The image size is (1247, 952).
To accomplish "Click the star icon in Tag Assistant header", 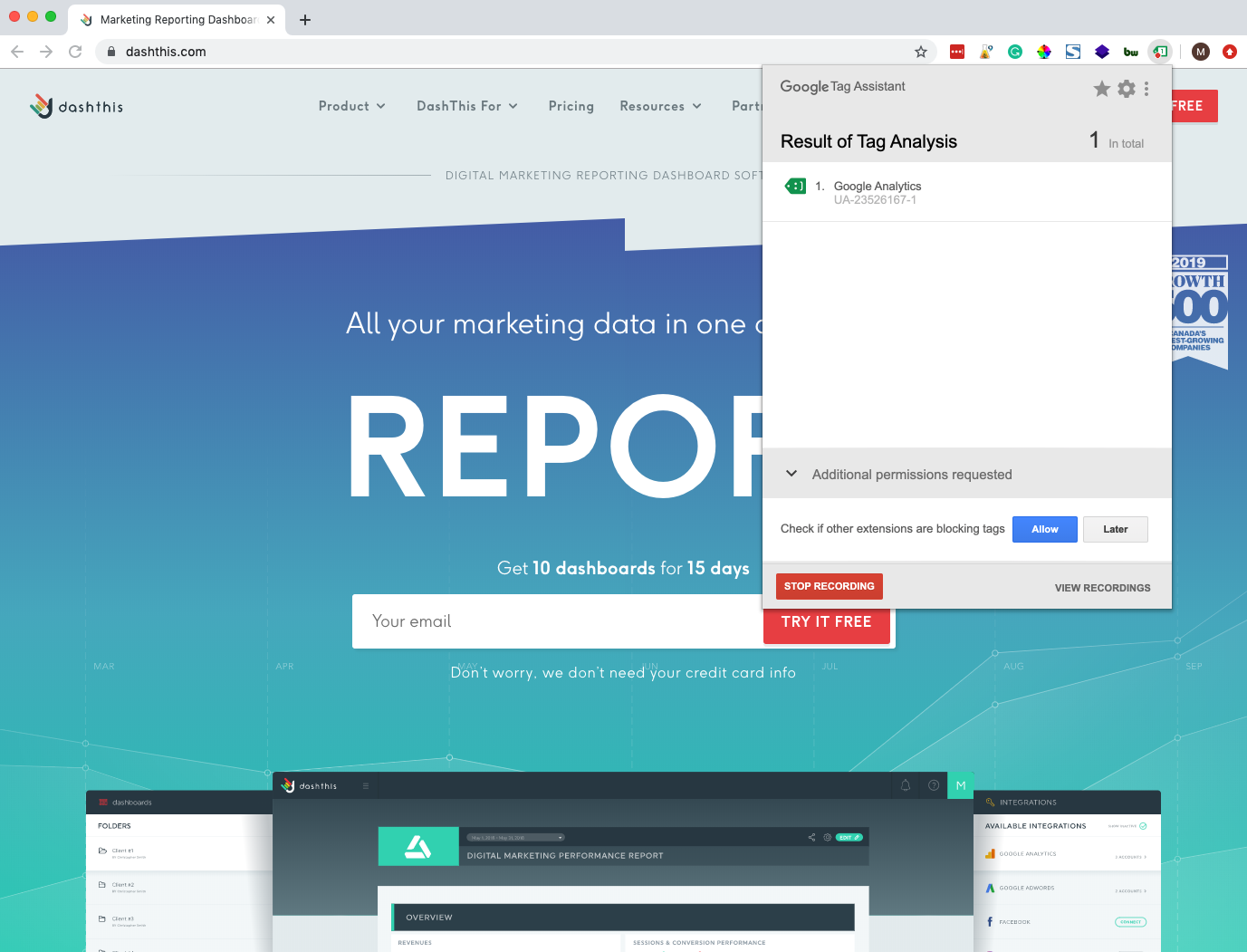I will 1102,88.
